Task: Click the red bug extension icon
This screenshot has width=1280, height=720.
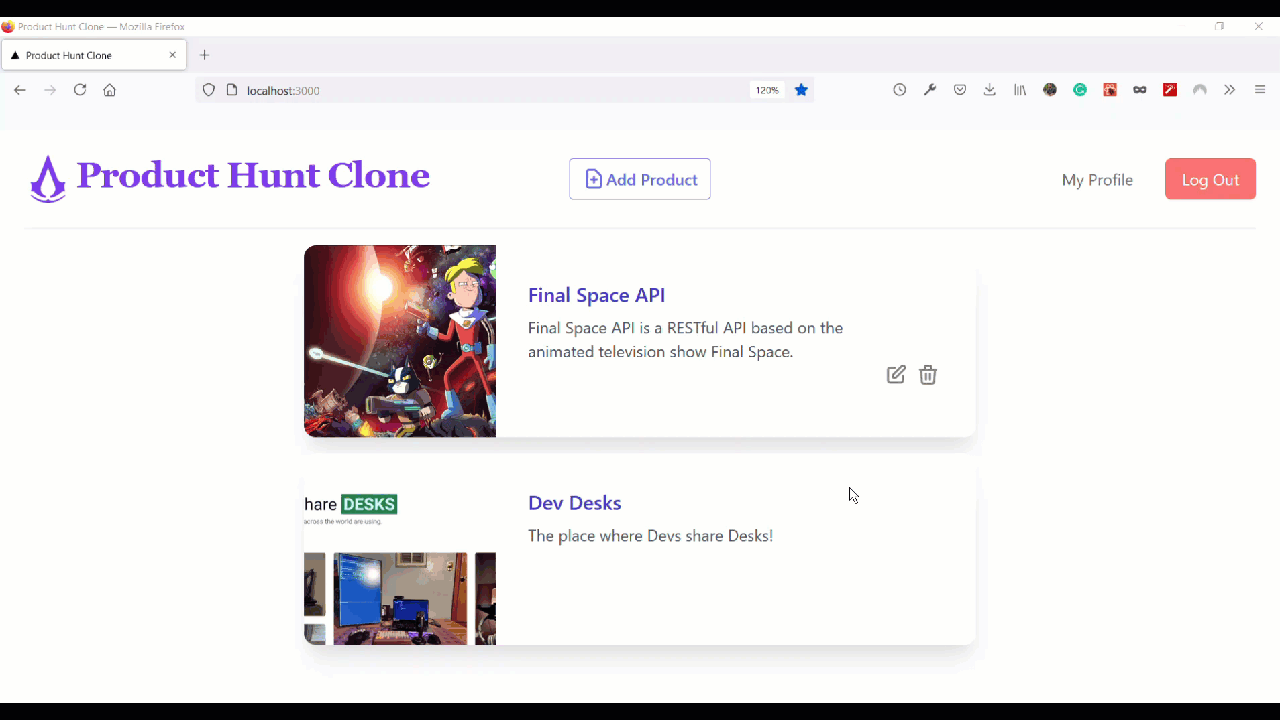Action: (x=1110, y=90)
